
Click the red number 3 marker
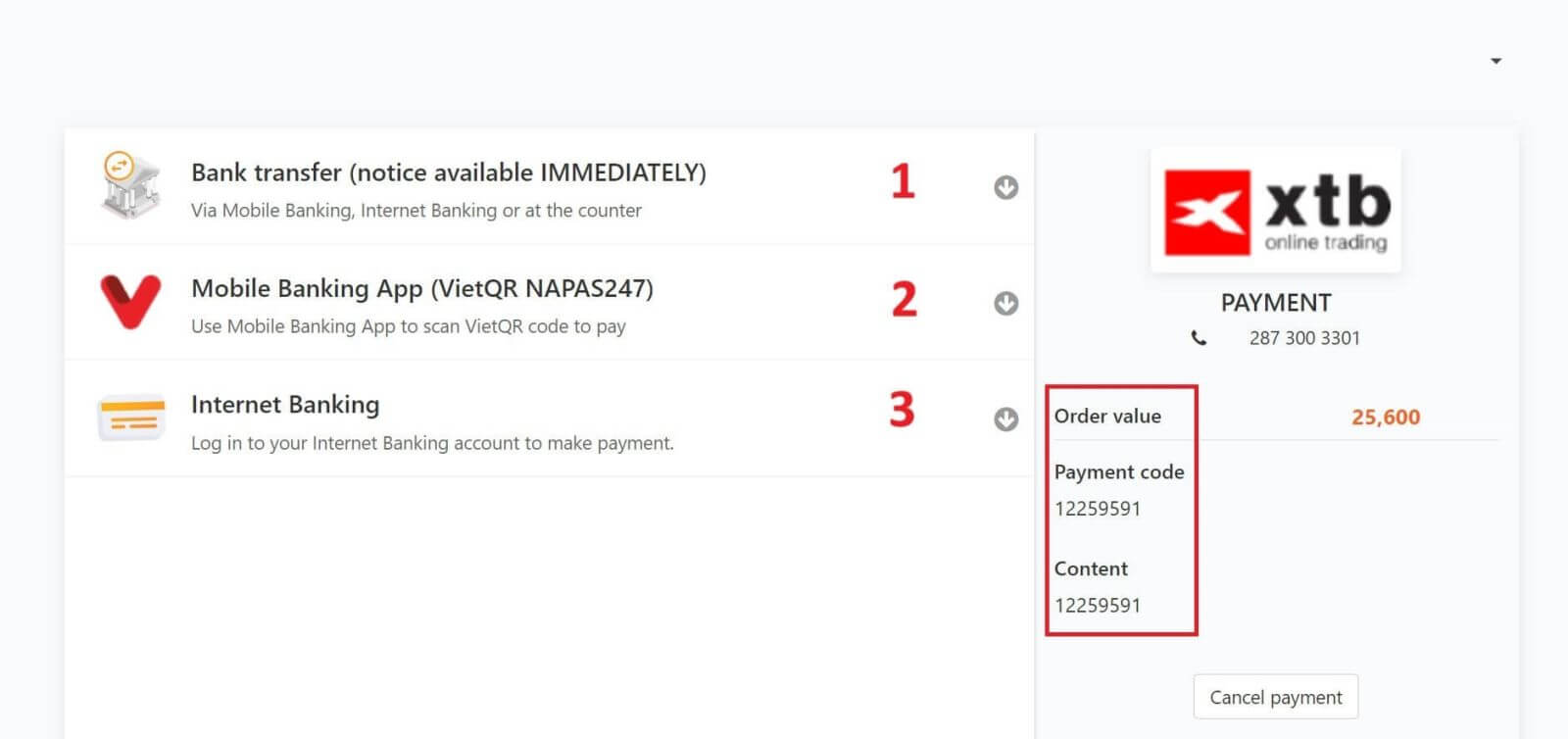coord(903,412)
